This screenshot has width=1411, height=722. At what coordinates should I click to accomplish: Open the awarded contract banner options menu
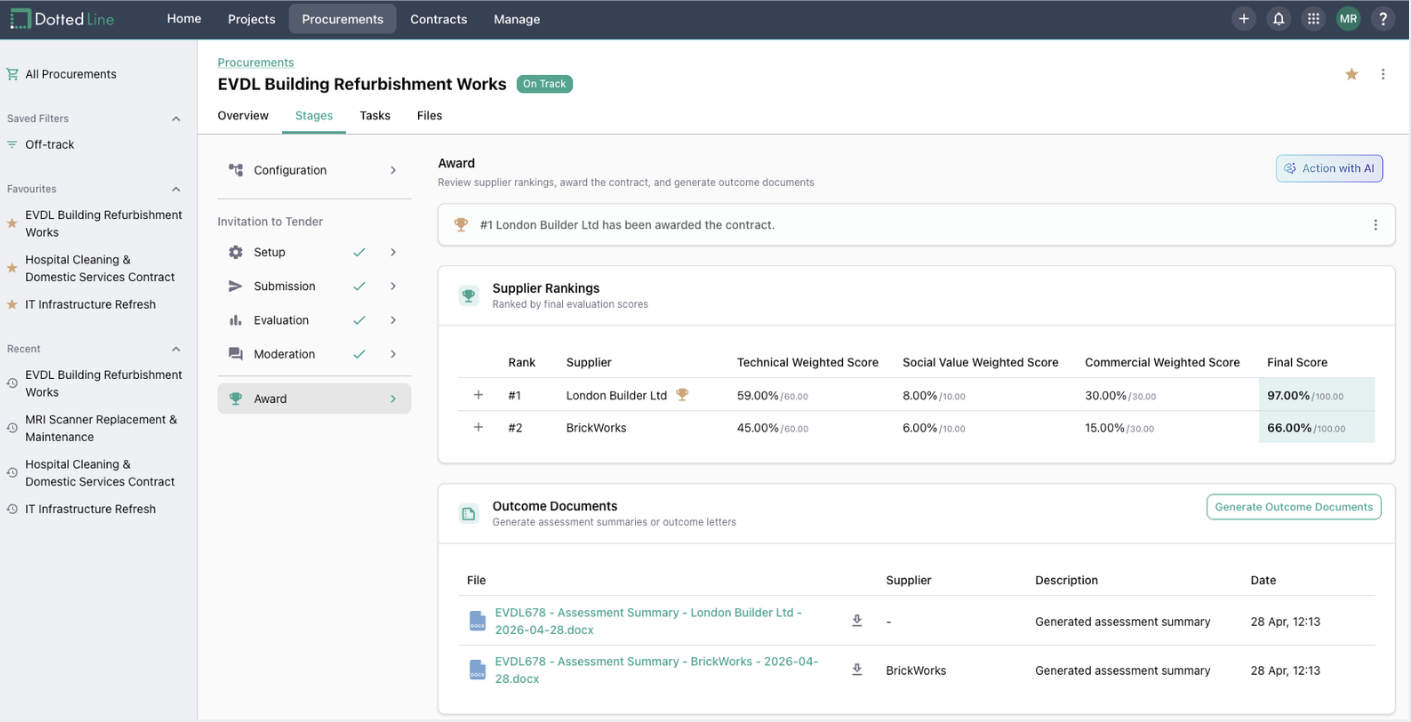coord(1375,225)
